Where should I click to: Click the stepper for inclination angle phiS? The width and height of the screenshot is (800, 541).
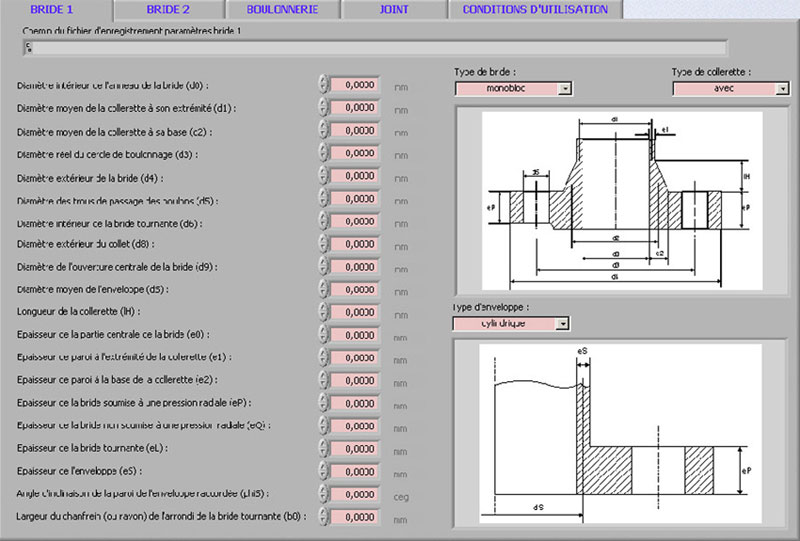coord(322,494)
